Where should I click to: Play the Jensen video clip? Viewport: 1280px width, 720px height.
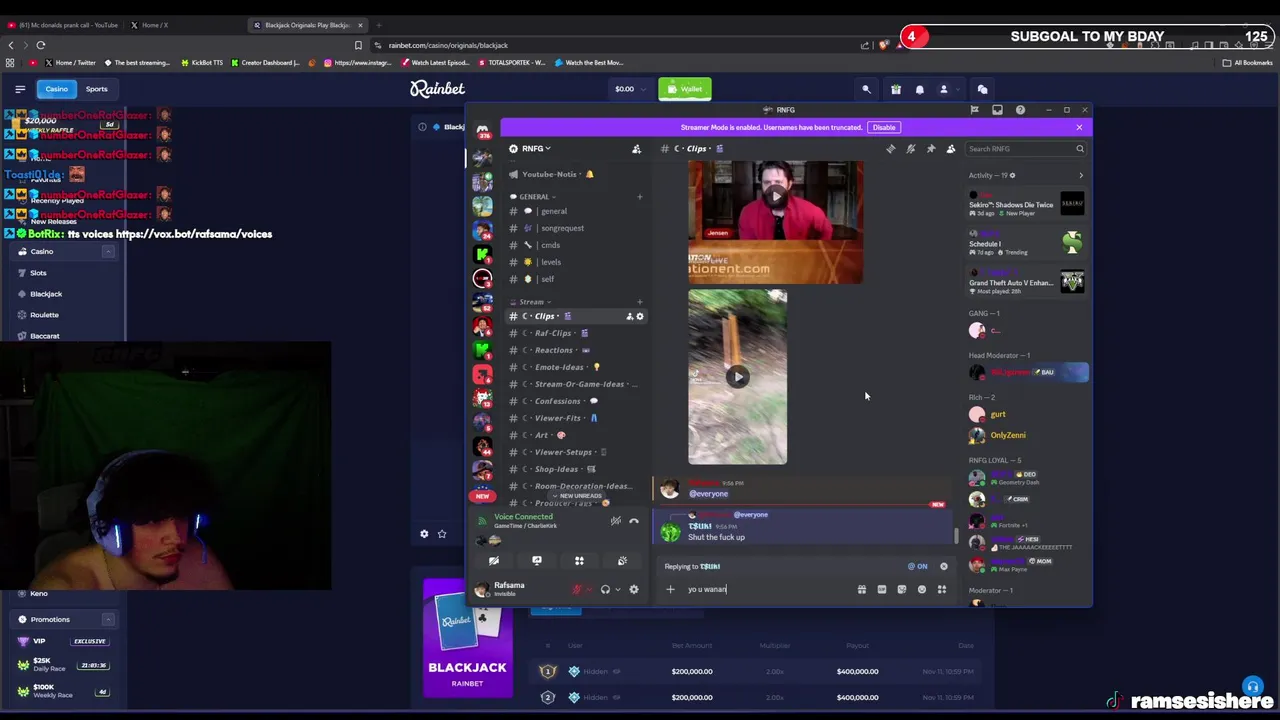[x=775, y=197]
